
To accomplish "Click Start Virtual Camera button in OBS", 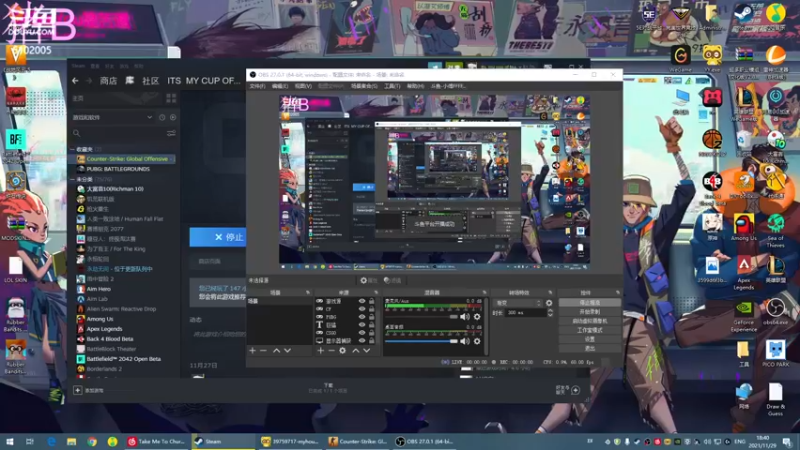I will click(x=590, y=321).
